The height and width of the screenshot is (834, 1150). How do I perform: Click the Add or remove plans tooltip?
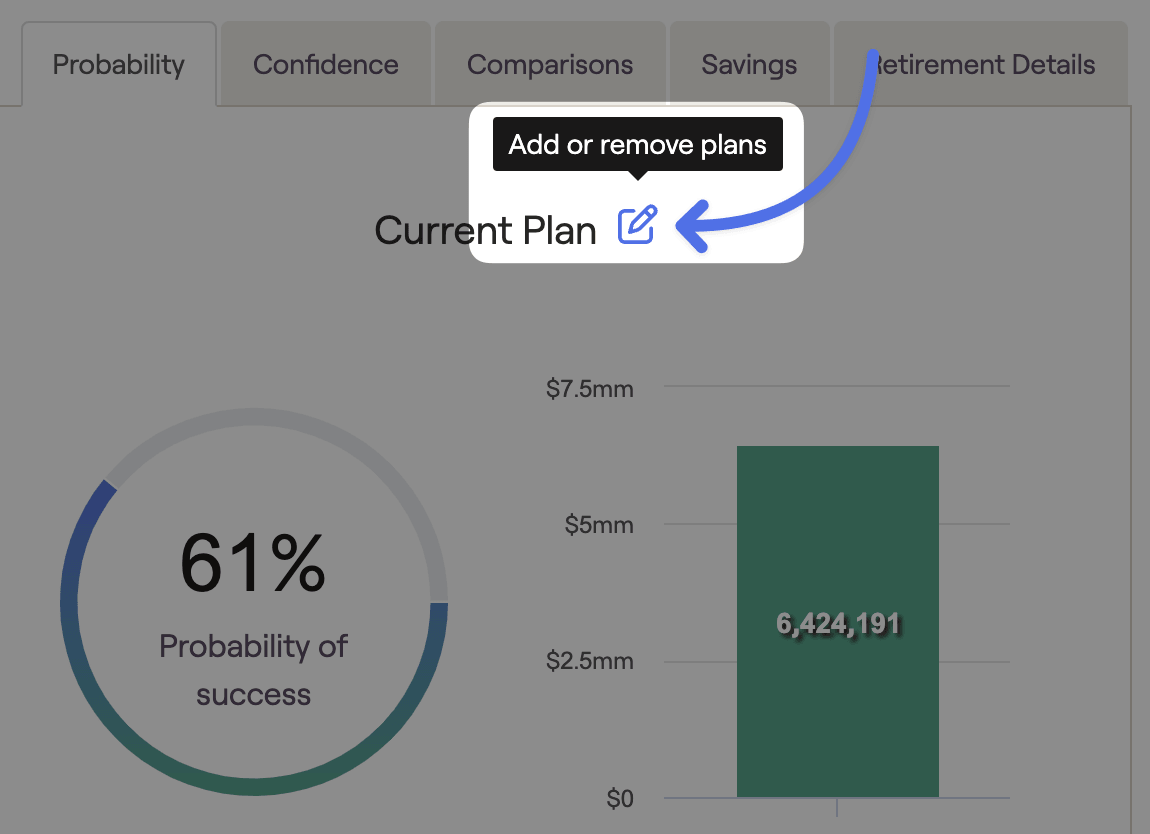pos(637,145)
